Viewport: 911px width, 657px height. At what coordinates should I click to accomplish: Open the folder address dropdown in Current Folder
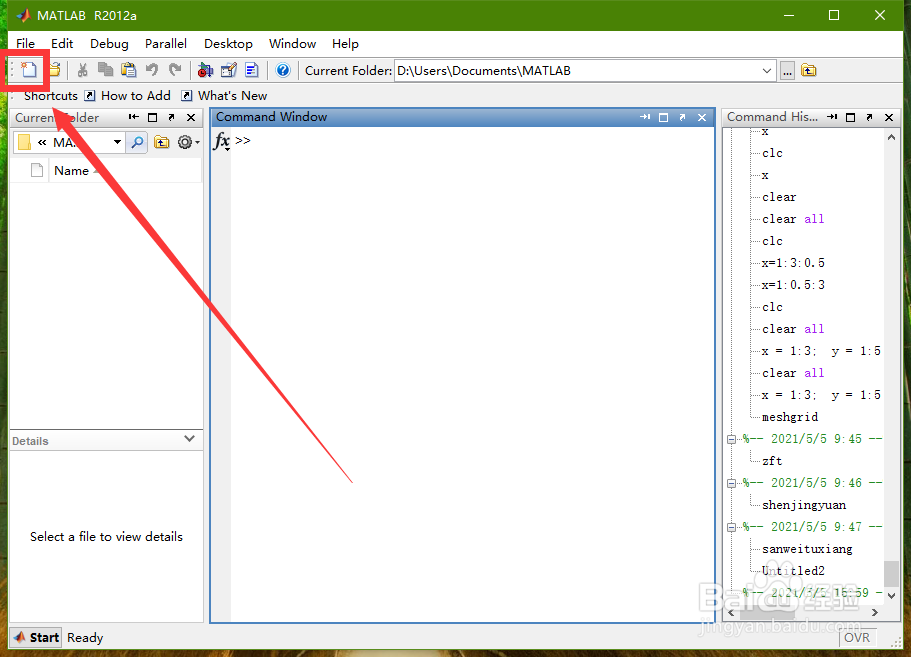117,142
